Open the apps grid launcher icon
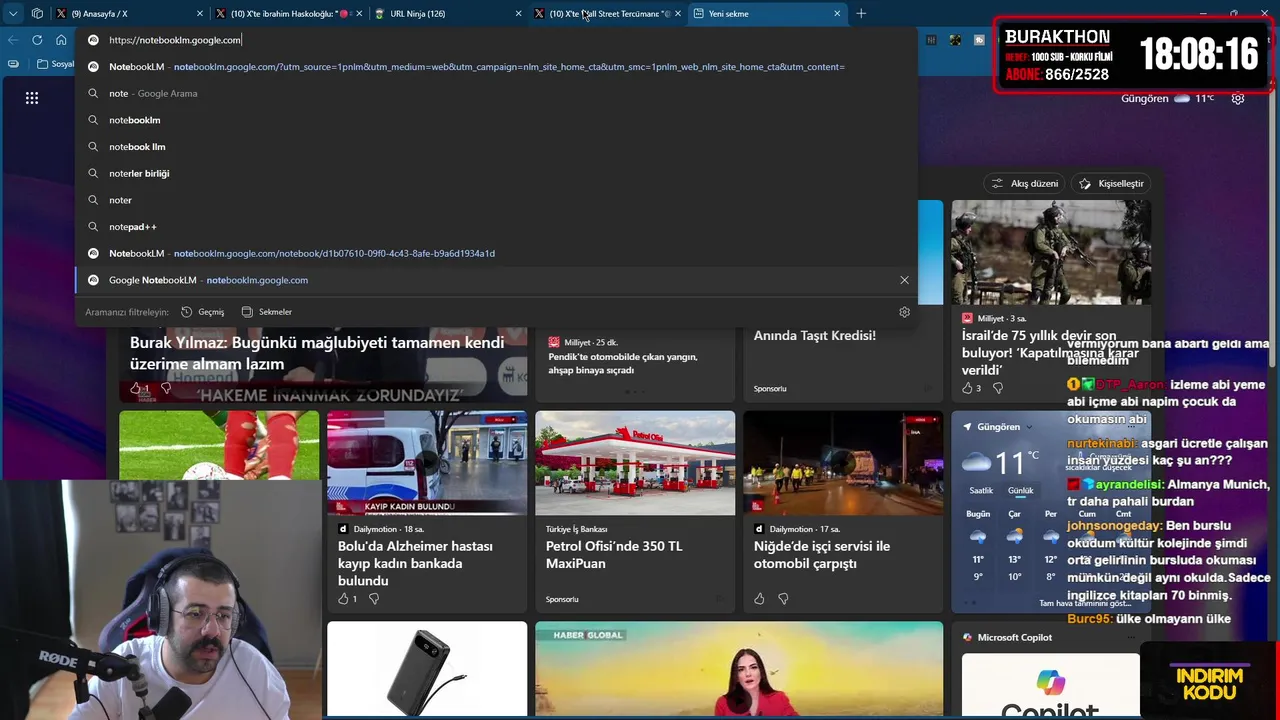The image size is (1280, 720). click(32, 98)
